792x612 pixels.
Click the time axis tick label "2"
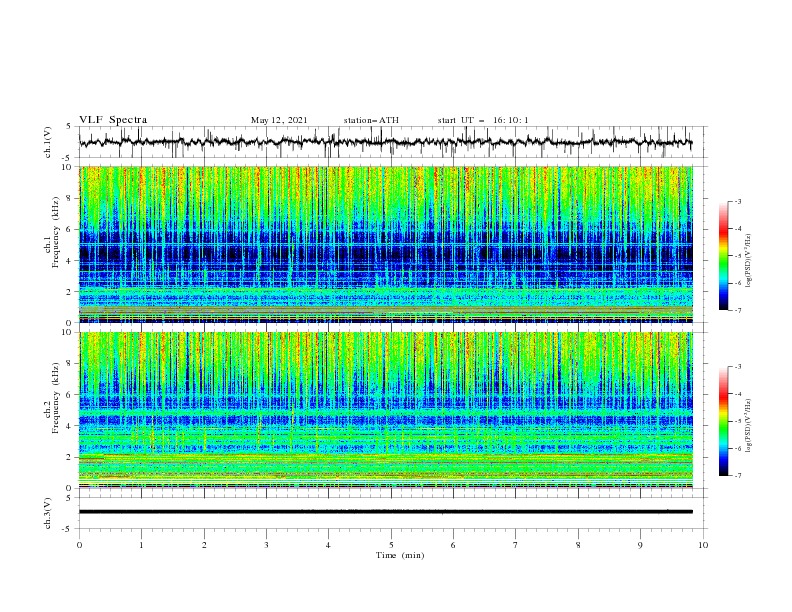(204, 545)
